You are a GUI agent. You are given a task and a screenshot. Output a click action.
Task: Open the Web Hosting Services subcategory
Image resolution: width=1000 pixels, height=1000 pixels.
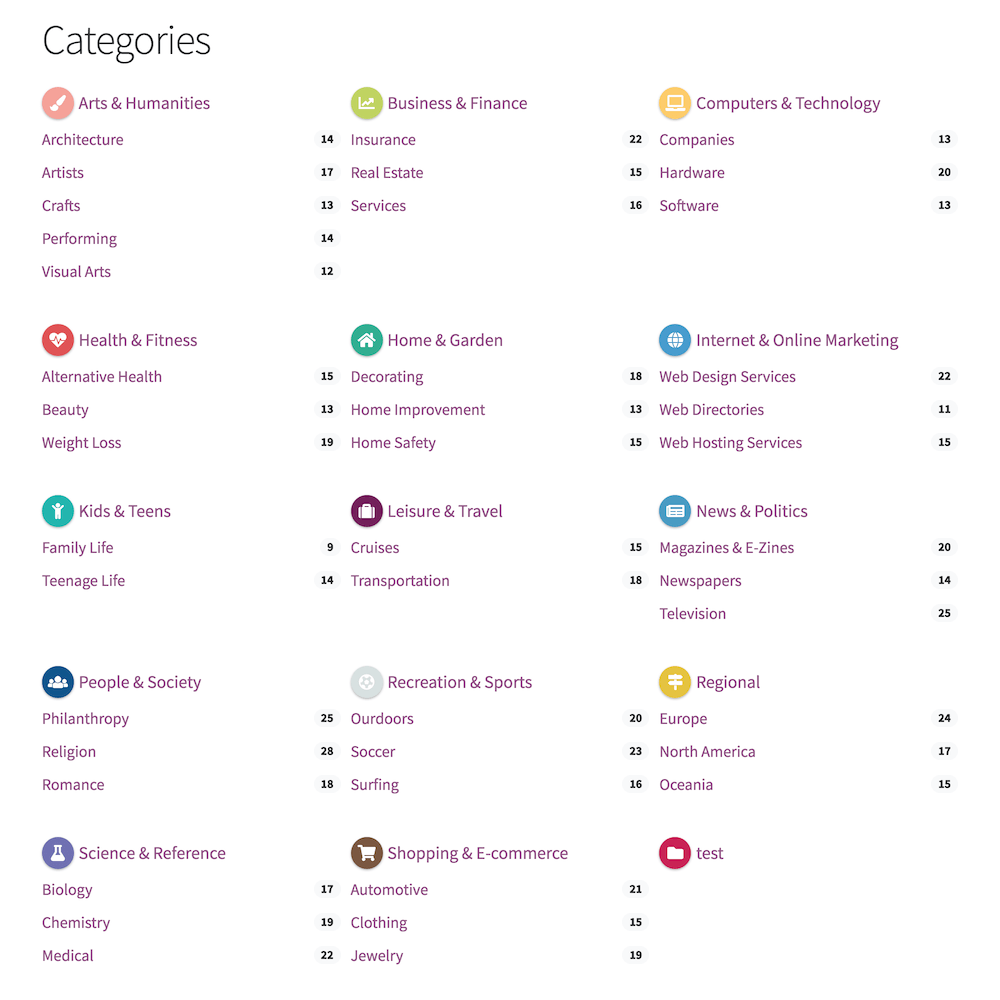(x=730, y=442)
